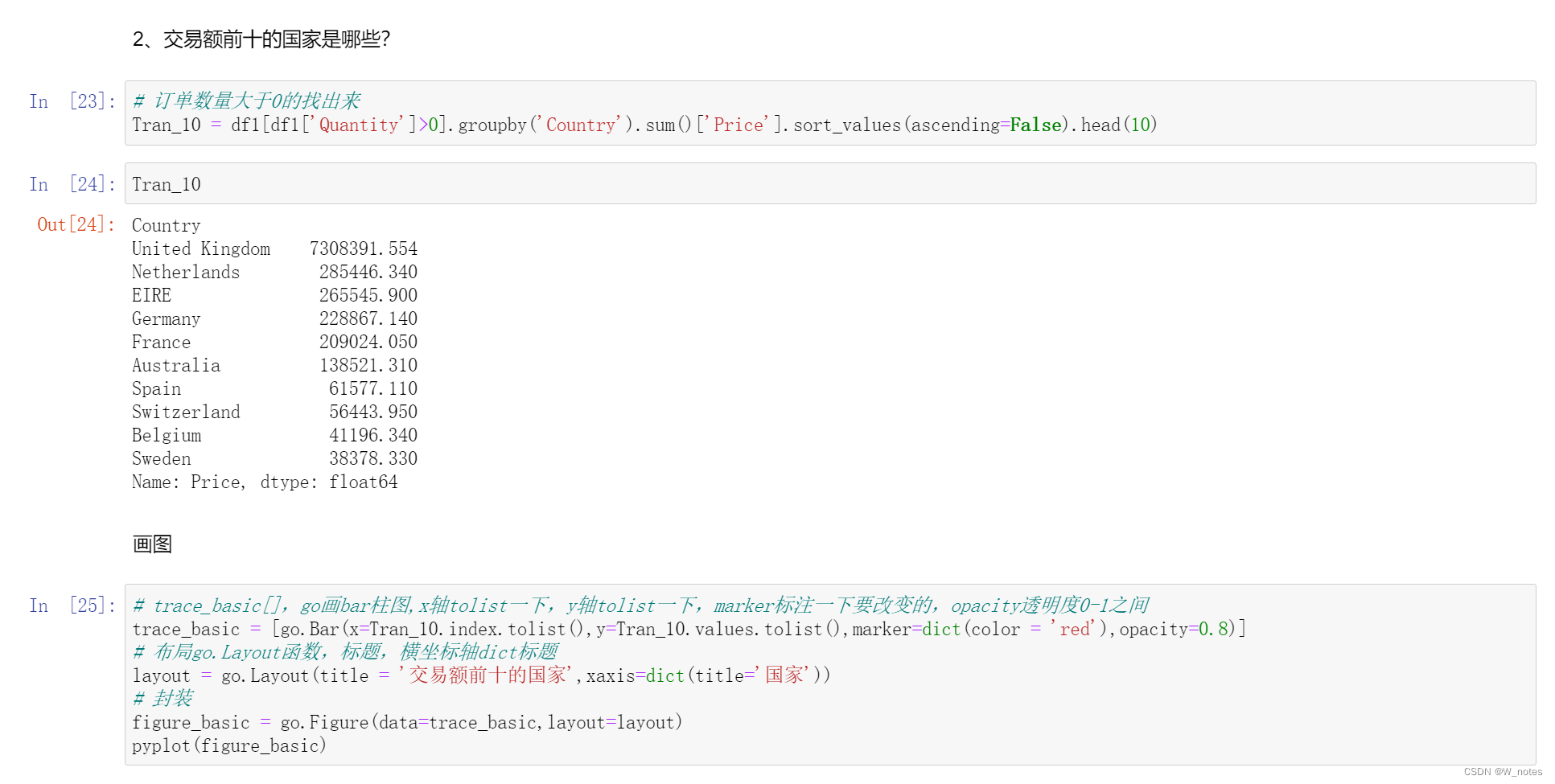Select the heading 2、交易额前十的国家是哪些?
Screen dimensions: 1555x784
(261, 37)
